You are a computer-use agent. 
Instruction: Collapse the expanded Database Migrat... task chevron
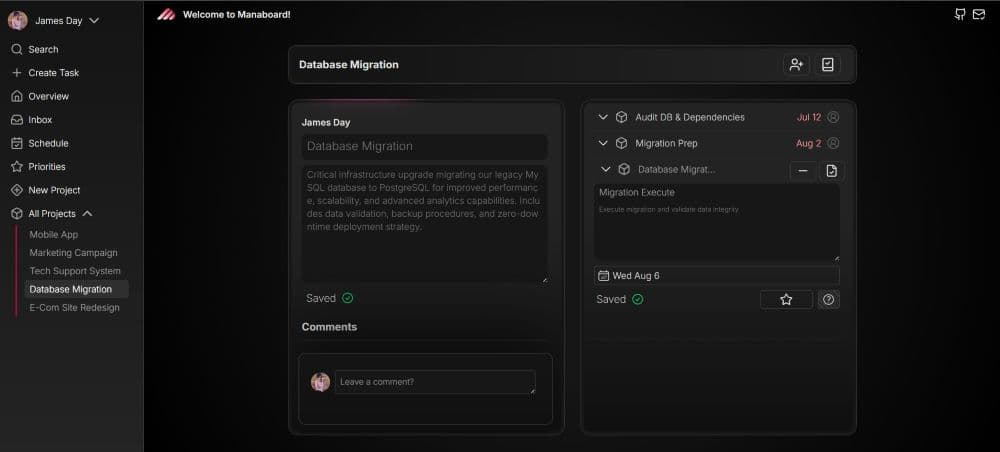click(606, 170)
